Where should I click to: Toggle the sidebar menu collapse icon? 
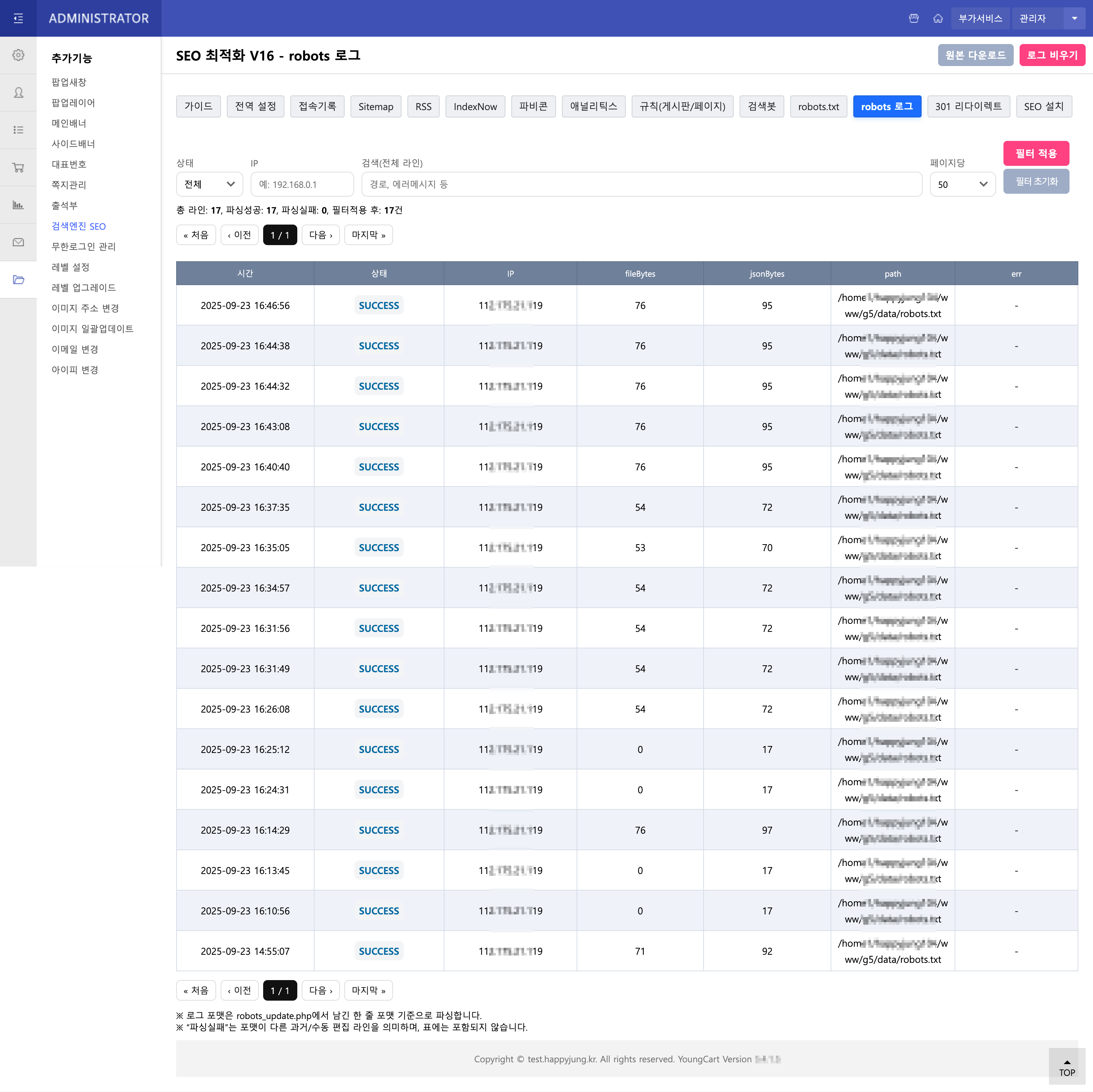pos(18,18)
